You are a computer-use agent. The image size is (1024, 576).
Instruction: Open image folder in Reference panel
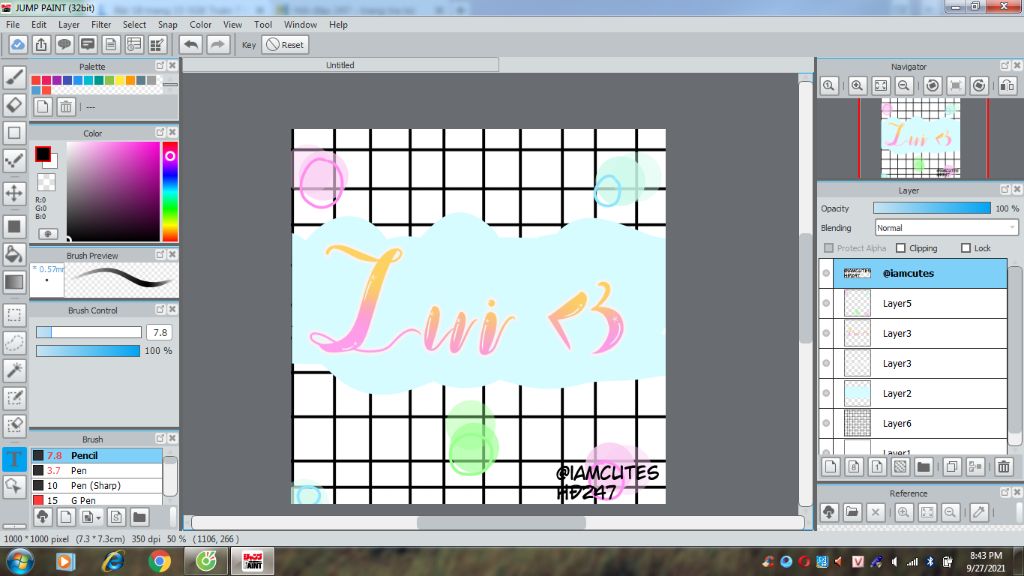[852, 512]
